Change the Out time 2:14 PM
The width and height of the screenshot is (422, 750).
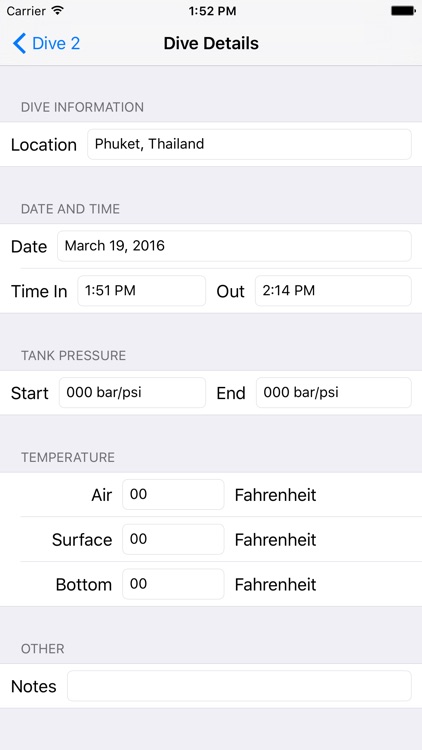coord(333,291)
